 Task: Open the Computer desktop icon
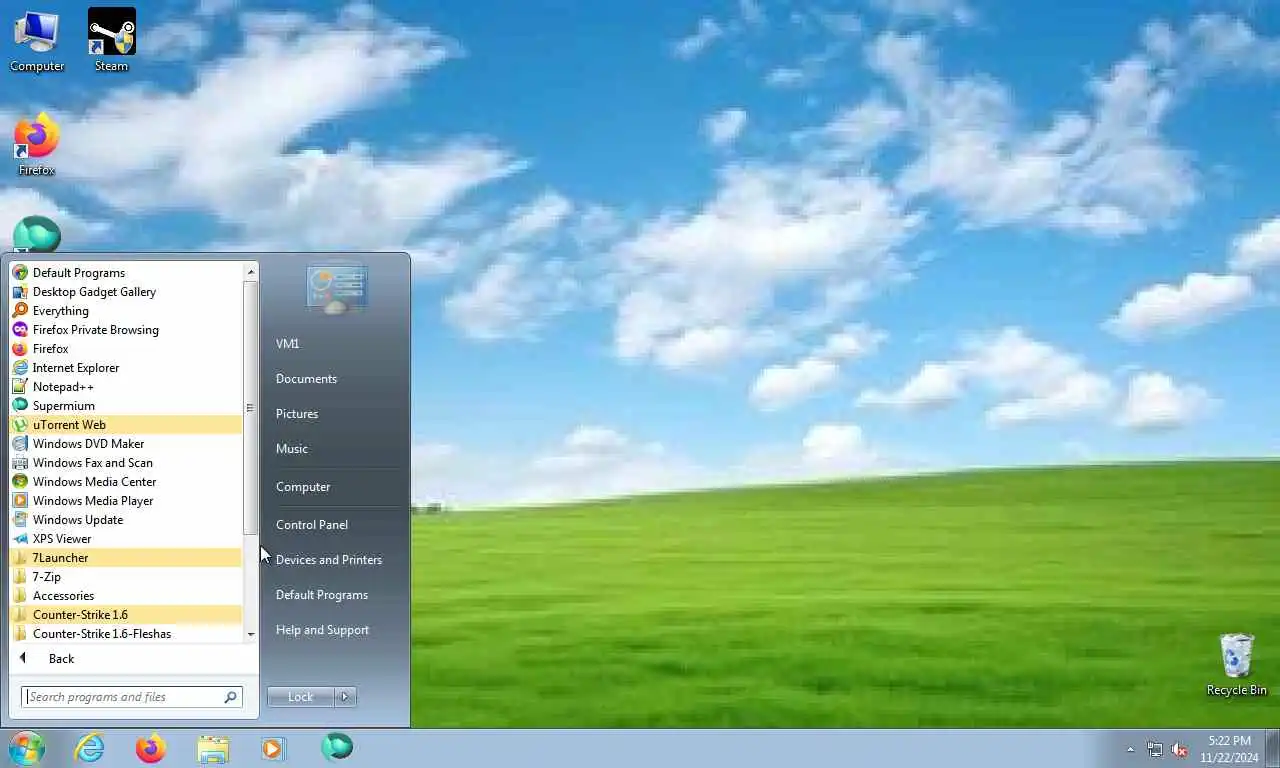tap(37, 41)
